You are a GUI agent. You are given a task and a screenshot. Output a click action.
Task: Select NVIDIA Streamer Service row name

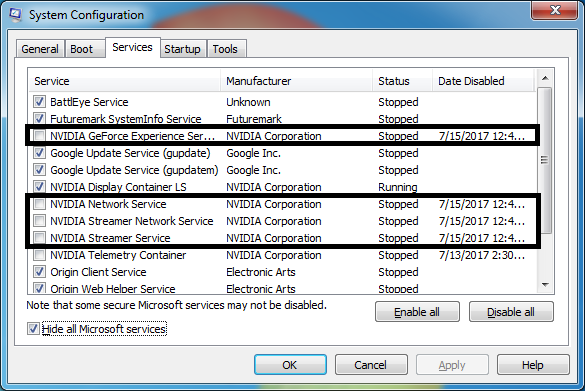click(x=110, y=238)
